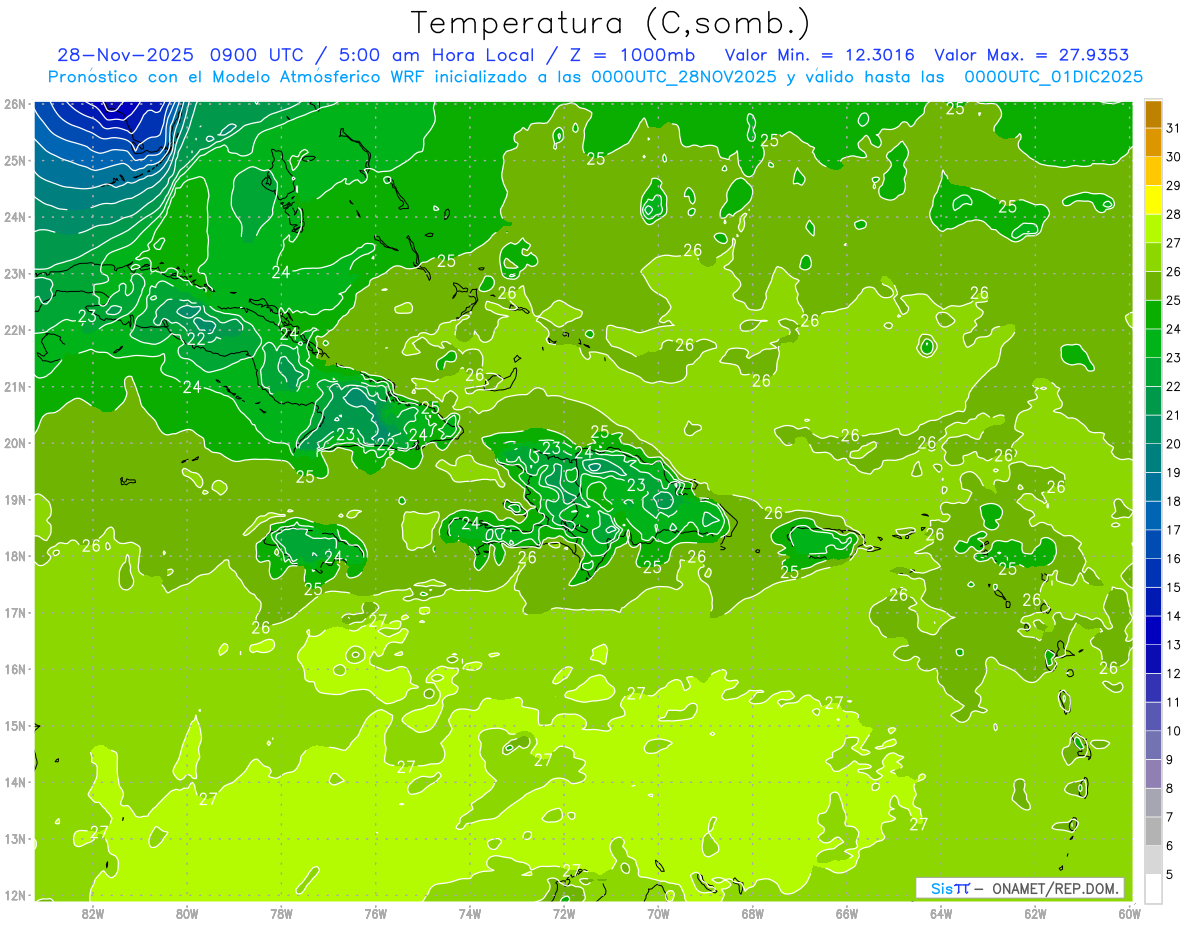Click the title "Temperatura (C,somb.)"
The width and height of the screenshot is (1200, 927).
click(611, 23)
